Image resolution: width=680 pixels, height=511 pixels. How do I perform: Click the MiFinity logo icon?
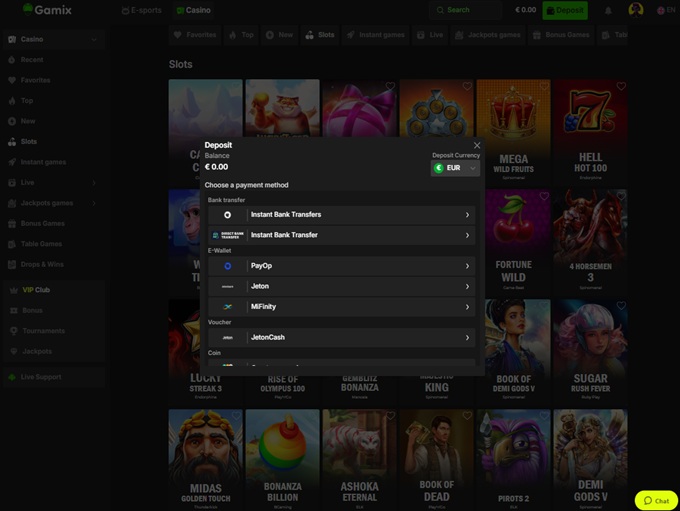(227, 307)
